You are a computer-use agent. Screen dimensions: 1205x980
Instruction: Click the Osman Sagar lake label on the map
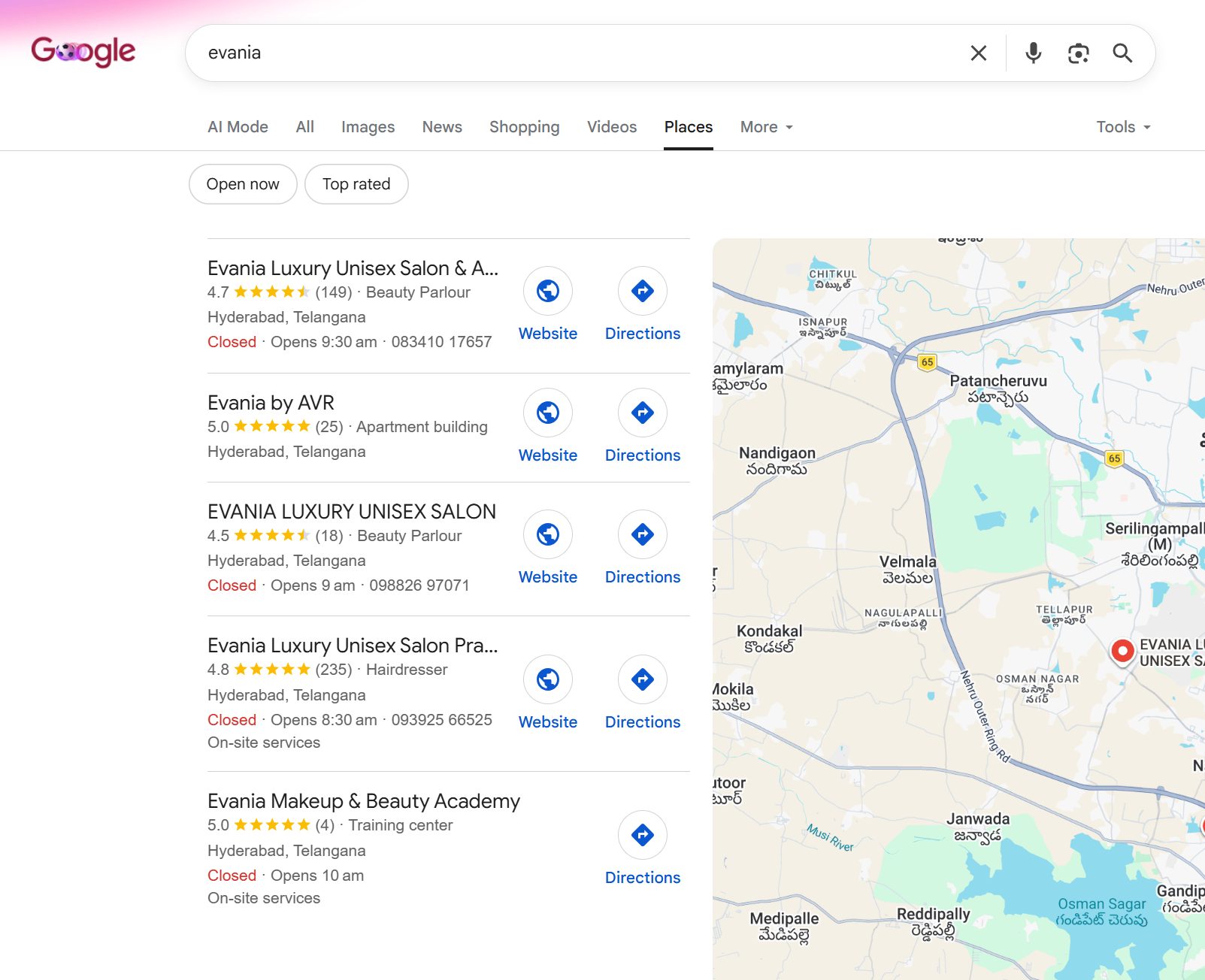pos(1102,912)
